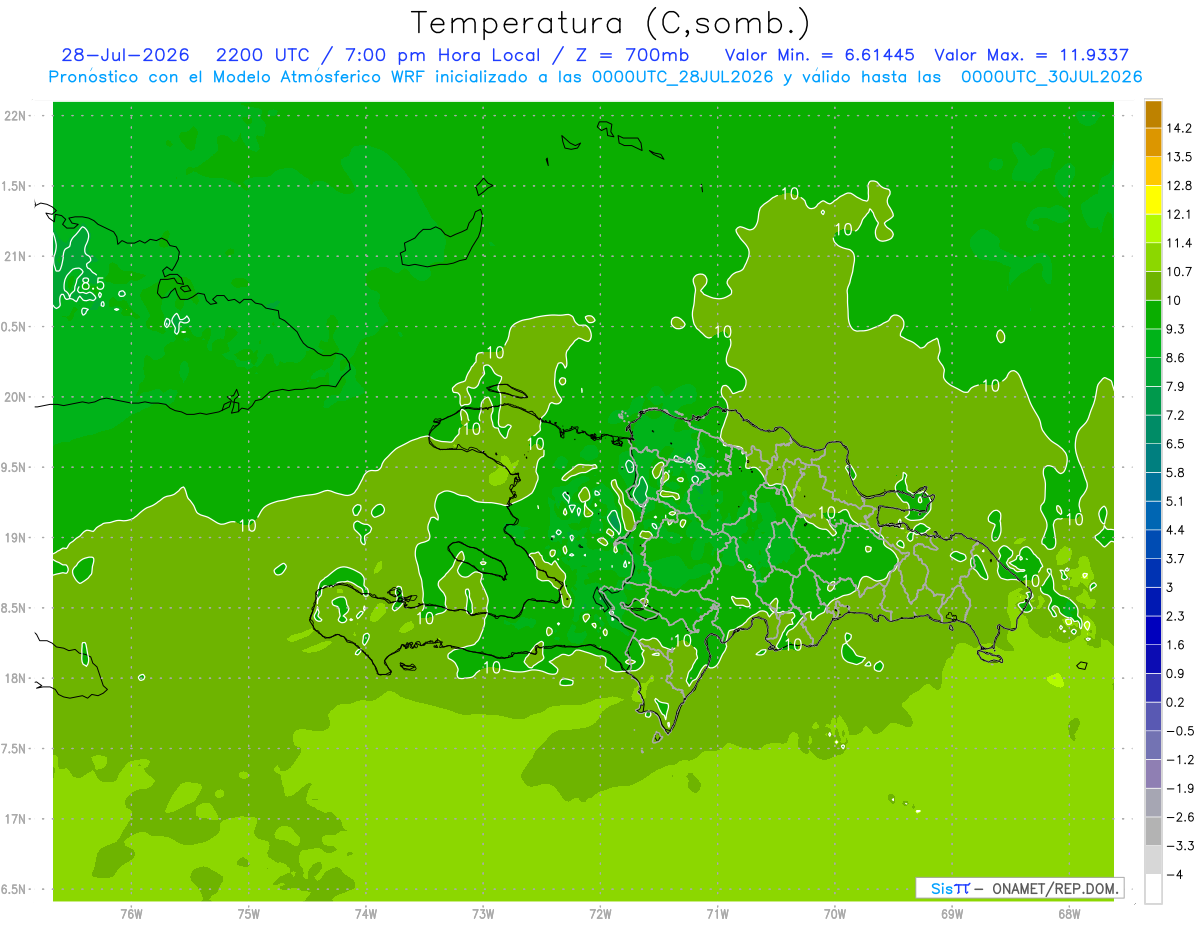Click the "3.7" colorbar scale value

click(1175, 558)
